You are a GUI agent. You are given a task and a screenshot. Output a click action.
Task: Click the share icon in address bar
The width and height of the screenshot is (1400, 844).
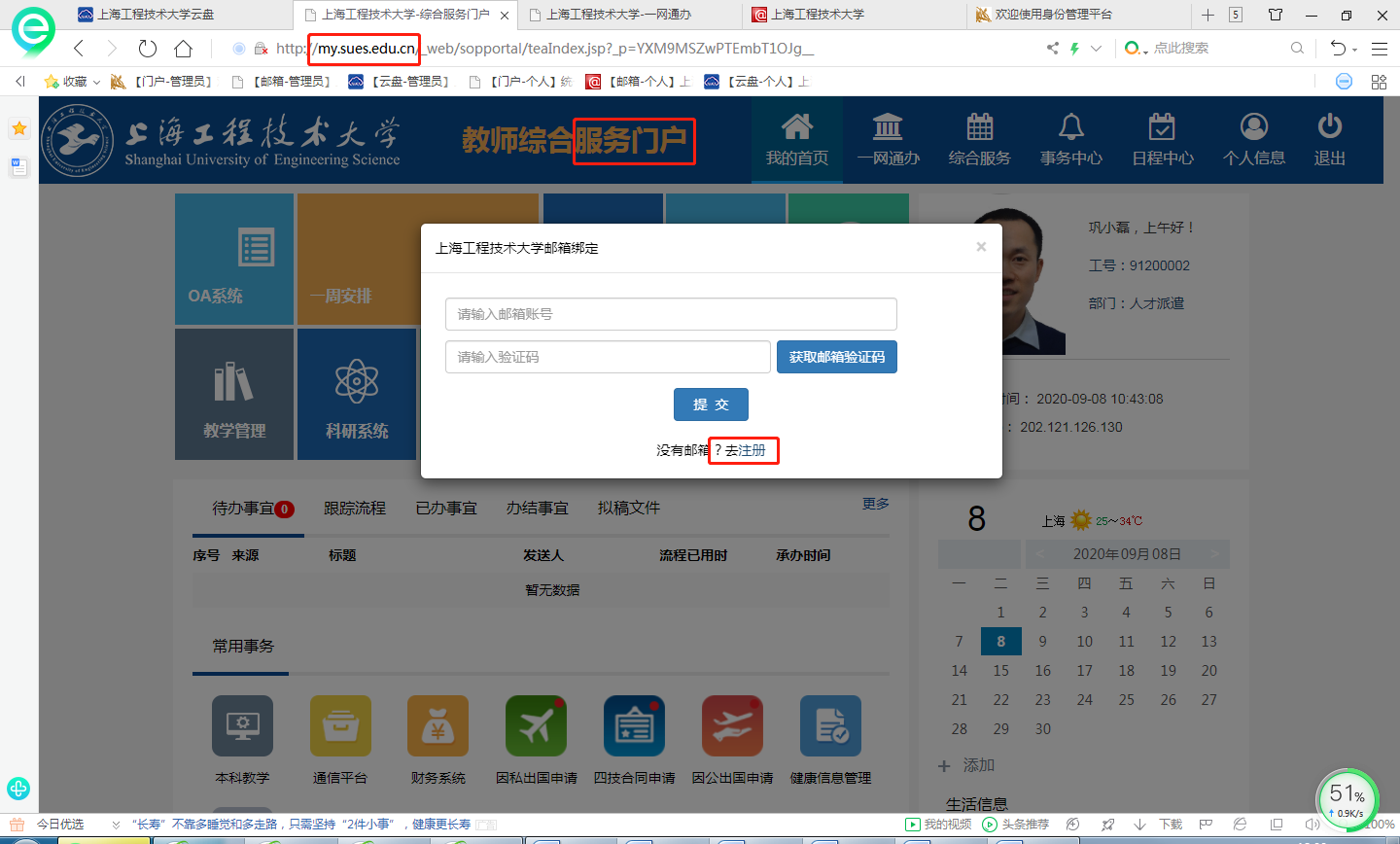click(1052, 49)
